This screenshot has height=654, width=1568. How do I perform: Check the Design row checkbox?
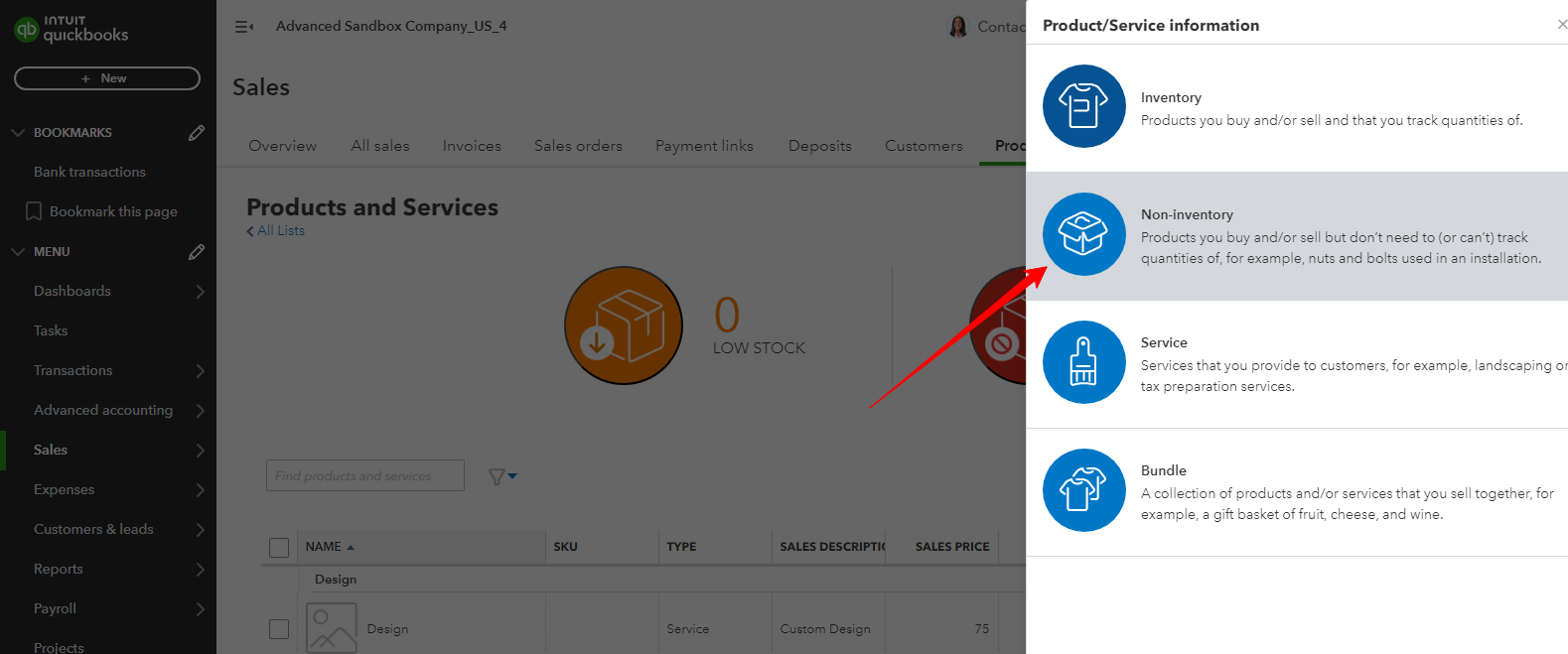point(279,629)
